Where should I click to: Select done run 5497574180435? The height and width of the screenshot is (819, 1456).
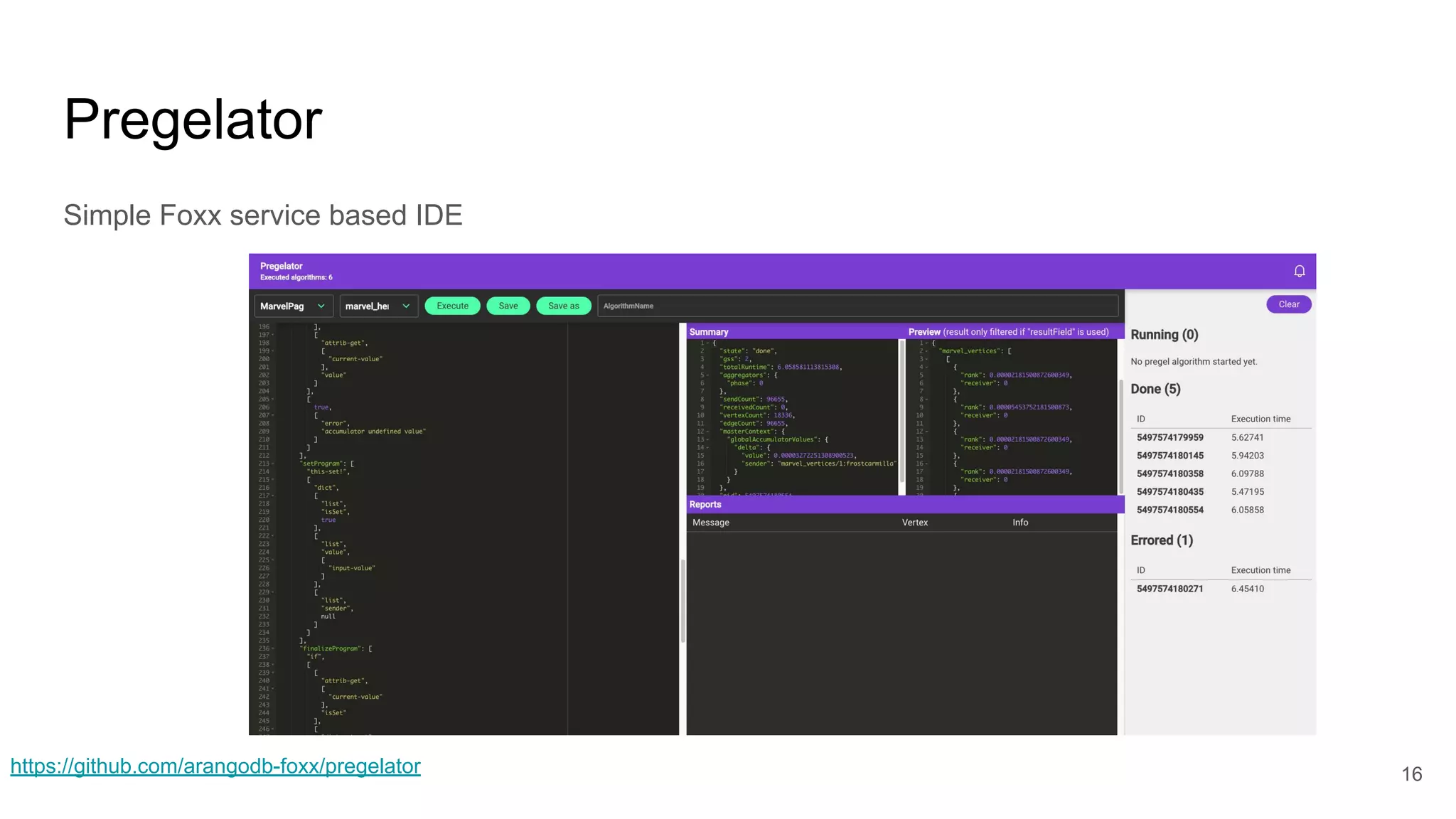(1169, 492)
